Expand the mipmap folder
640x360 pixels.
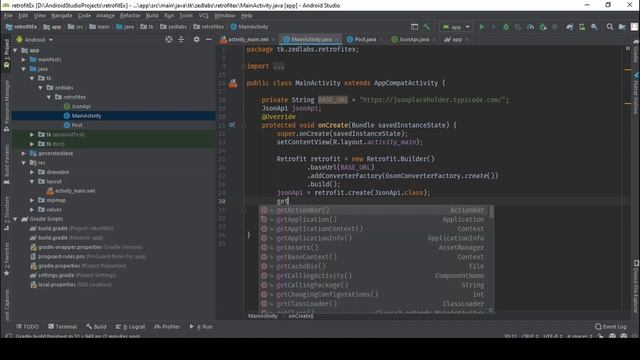click(32, 200)
